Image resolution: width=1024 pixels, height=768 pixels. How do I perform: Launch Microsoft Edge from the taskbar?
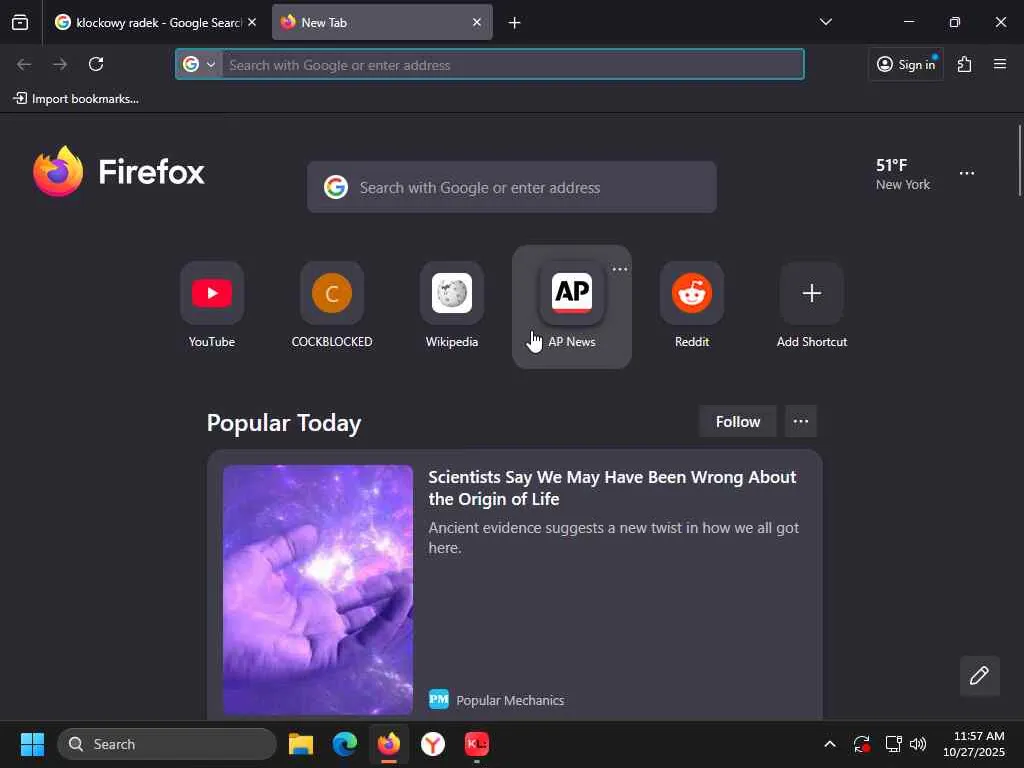345,744
